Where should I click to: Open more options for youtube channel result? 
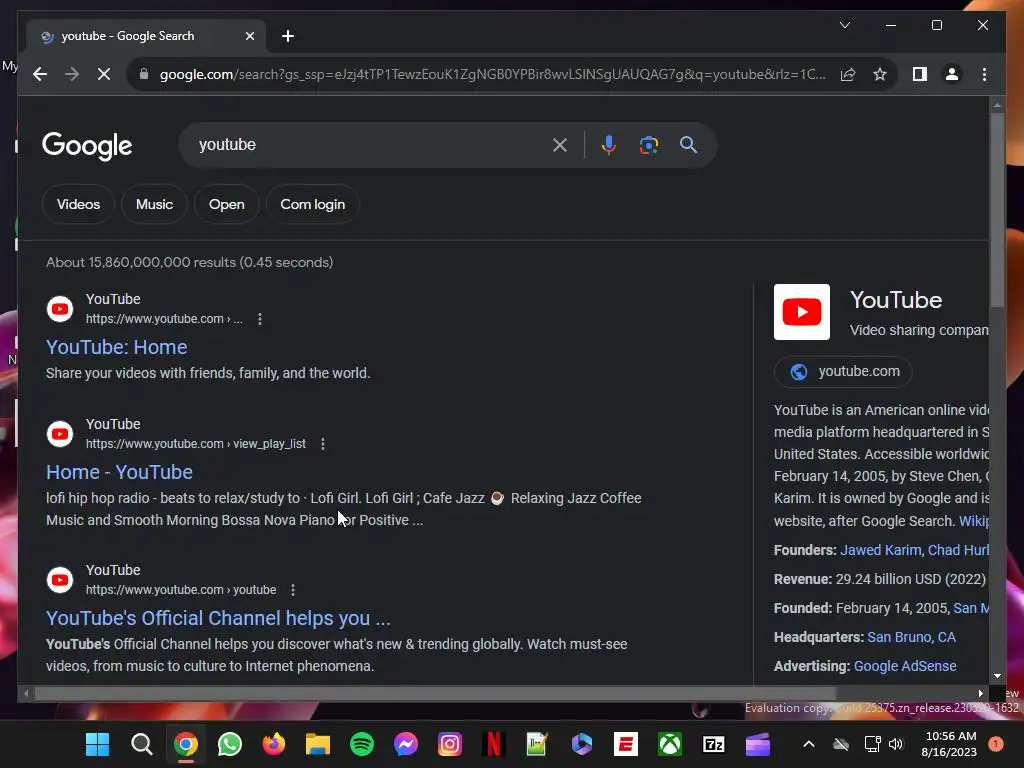pos(293,590)
